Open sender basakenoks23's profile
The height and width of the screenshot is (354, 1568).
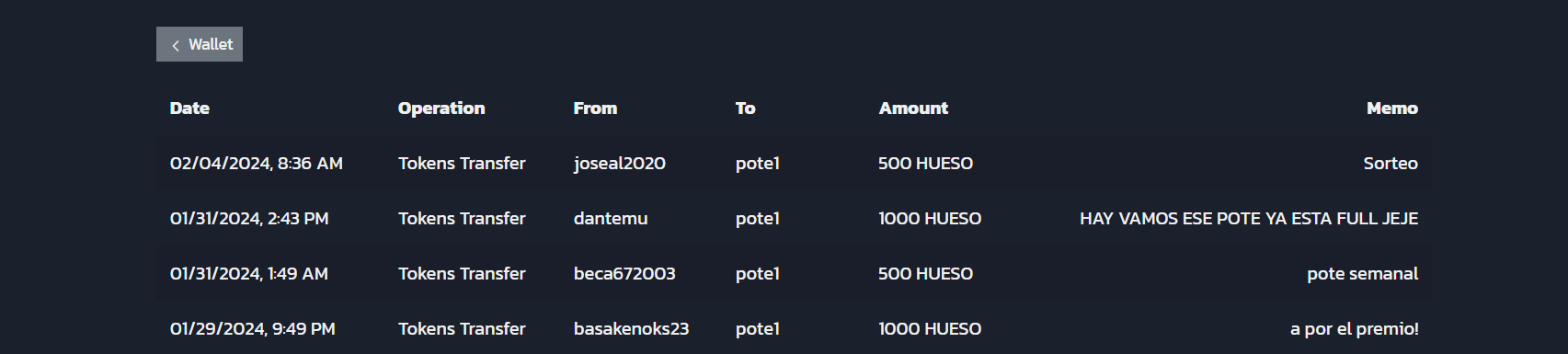pyautogui.click(x=631, y=329)
